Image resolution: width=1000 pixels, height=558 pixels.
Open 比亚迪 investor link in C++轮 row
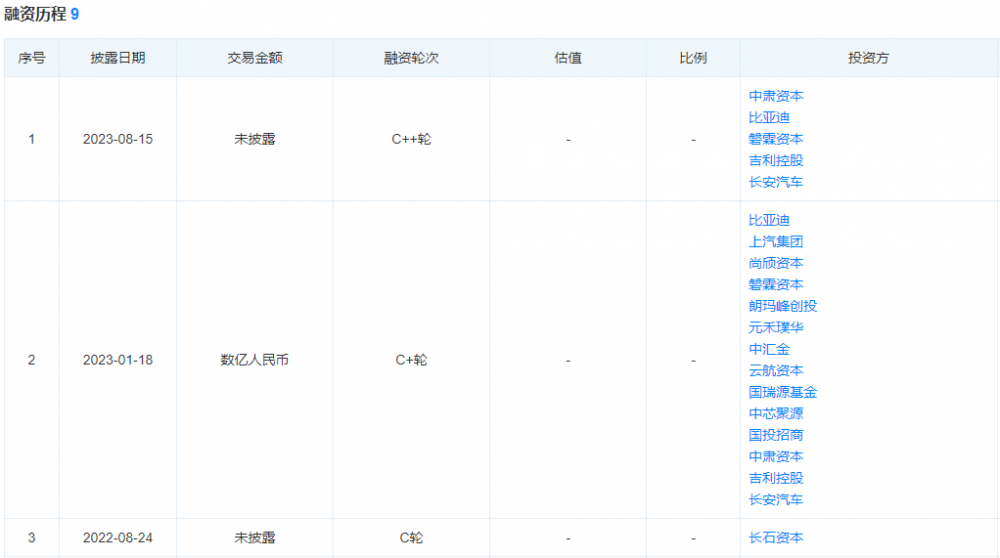769,118
